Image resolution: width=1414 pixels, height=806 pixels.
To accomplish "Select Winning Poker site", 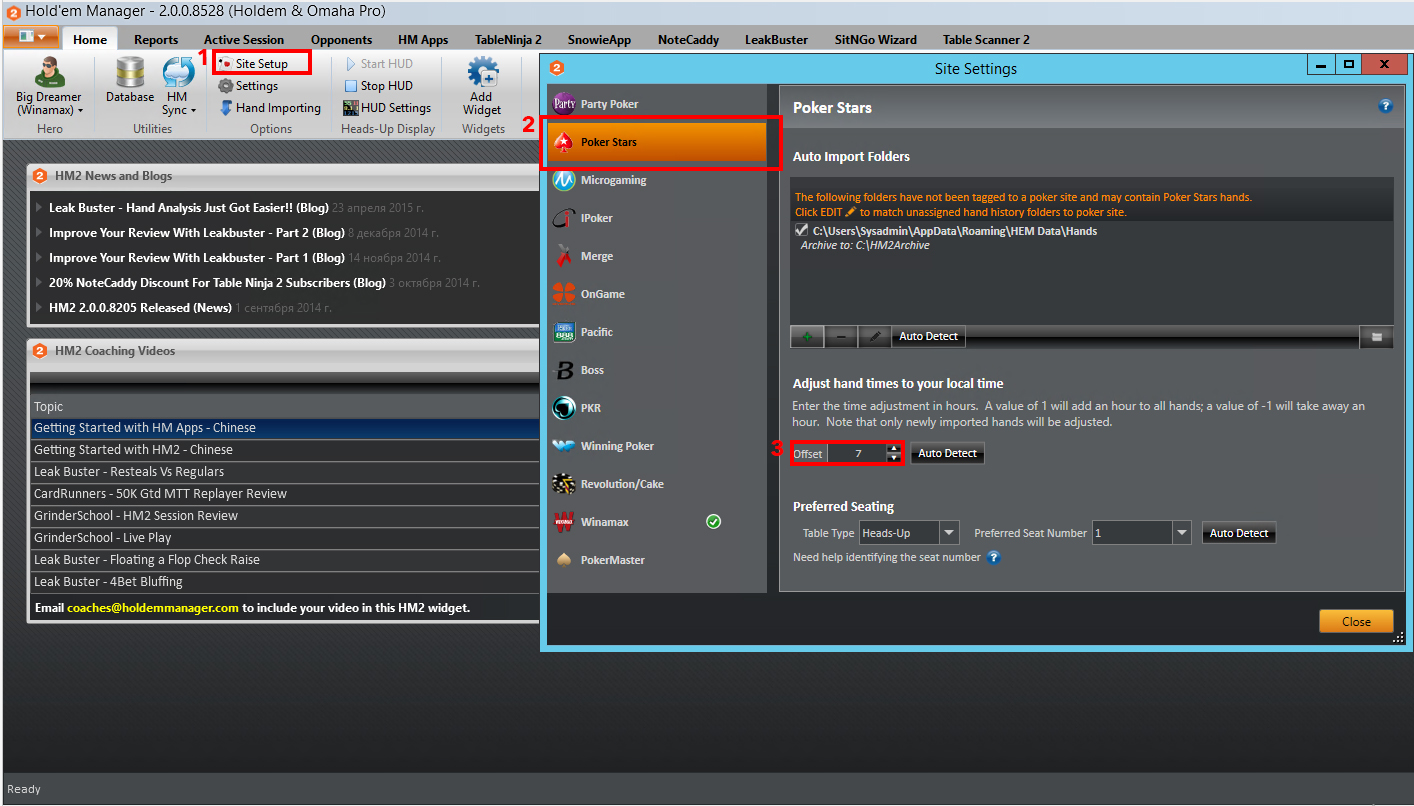I will [656, 446].
